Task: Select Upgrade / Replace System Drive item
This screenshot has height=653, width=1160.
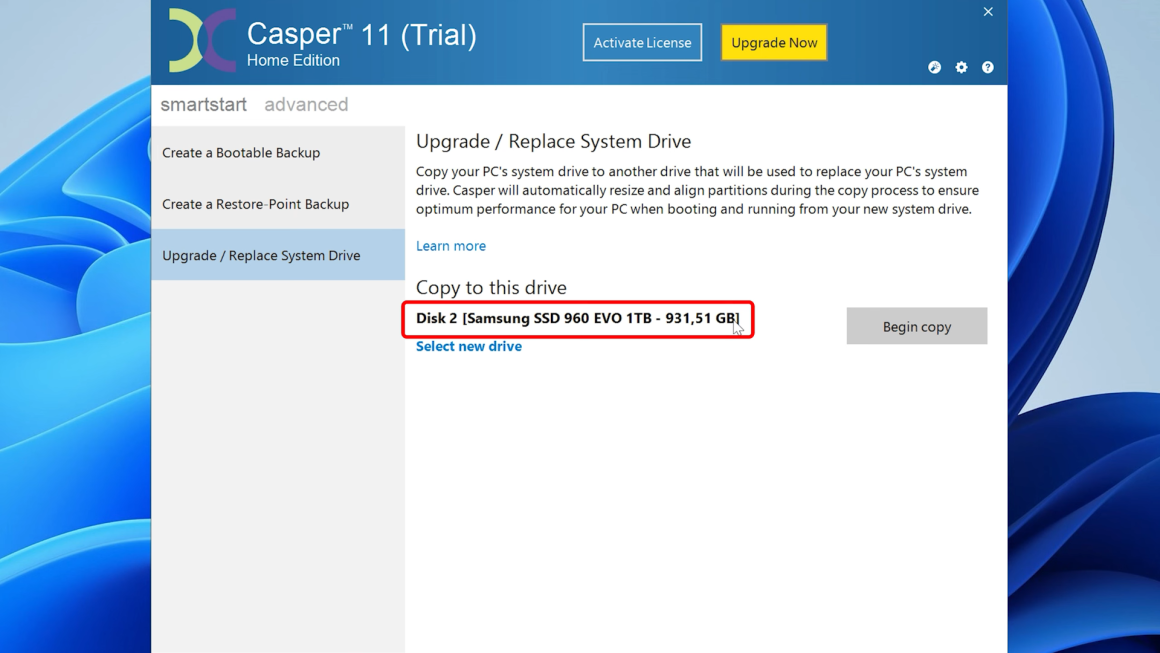Action: click(278, 255)
